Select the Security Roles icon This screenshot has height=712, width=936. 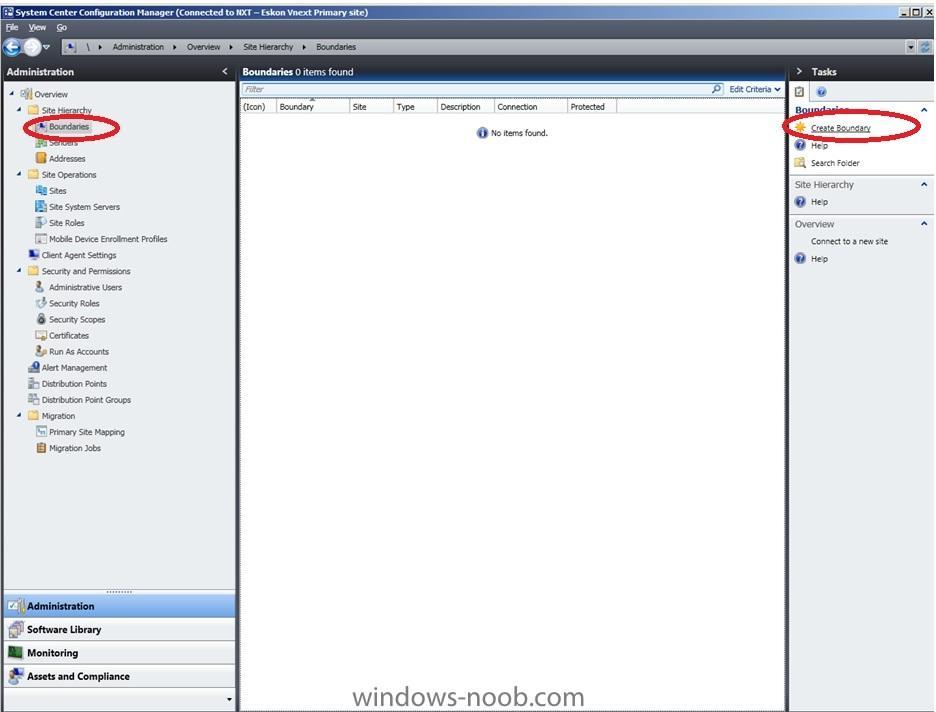click(x=41, y=303)
